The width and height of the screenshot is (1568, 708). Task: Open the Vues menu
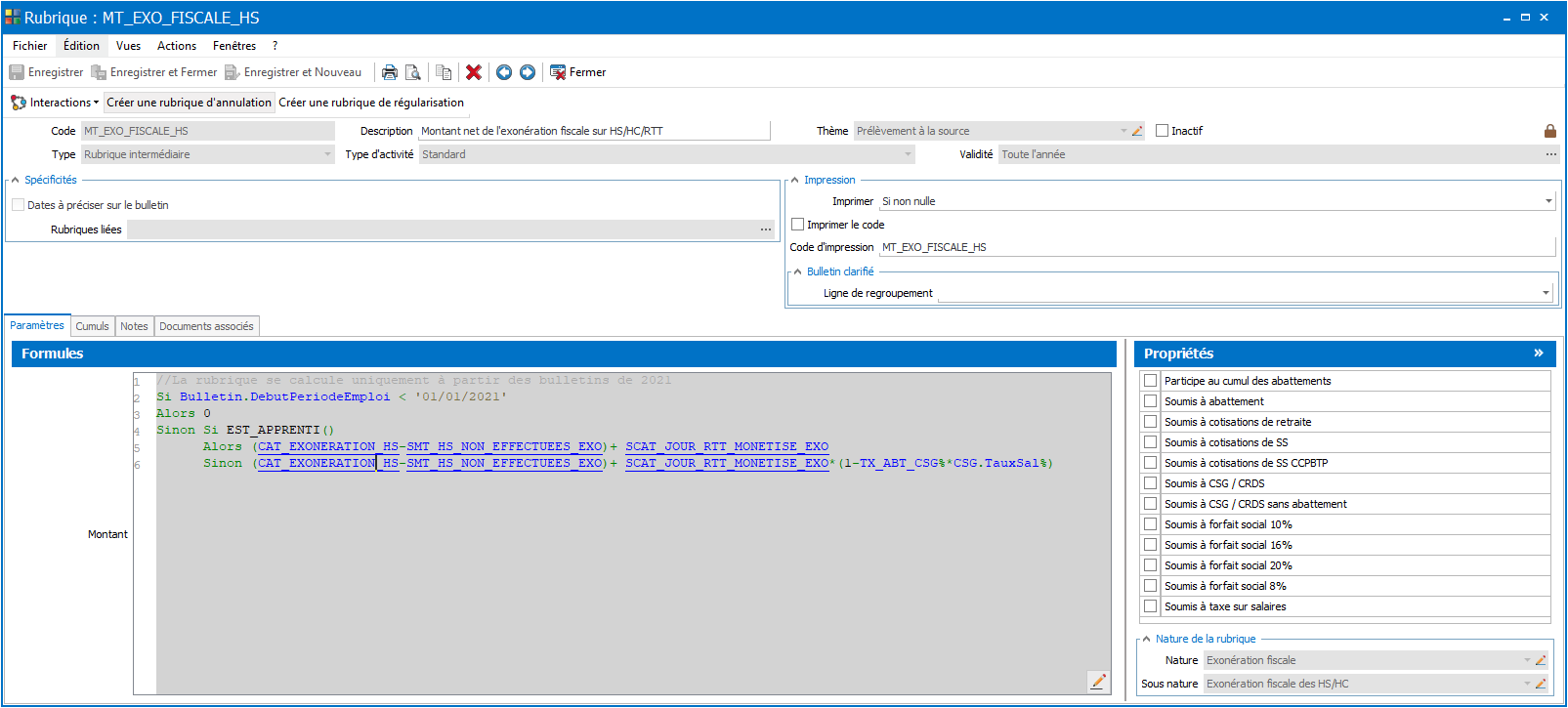click(x=128, y=46)
